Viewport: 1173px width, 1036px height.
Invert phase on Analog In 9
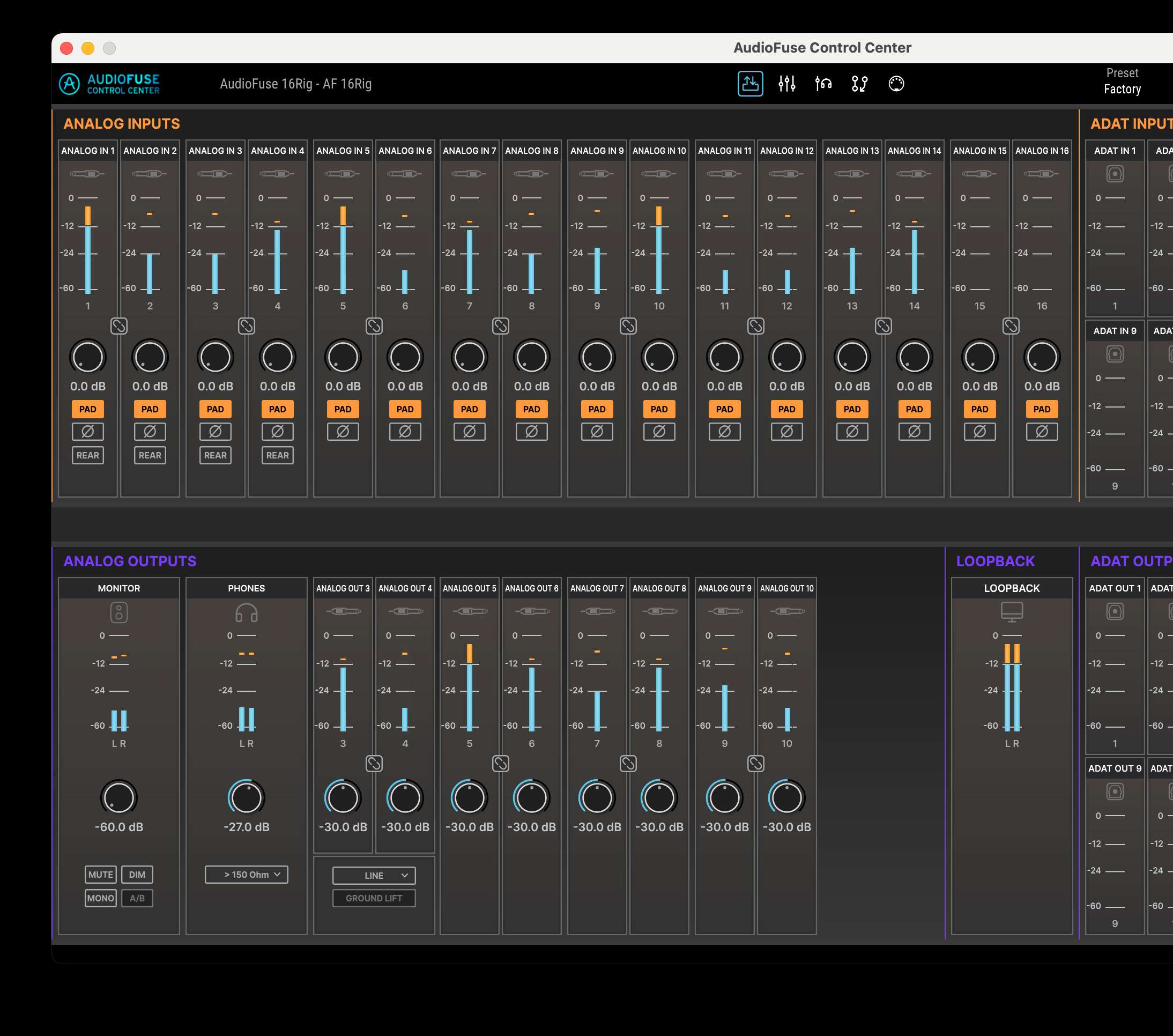(x=597, y=432)
